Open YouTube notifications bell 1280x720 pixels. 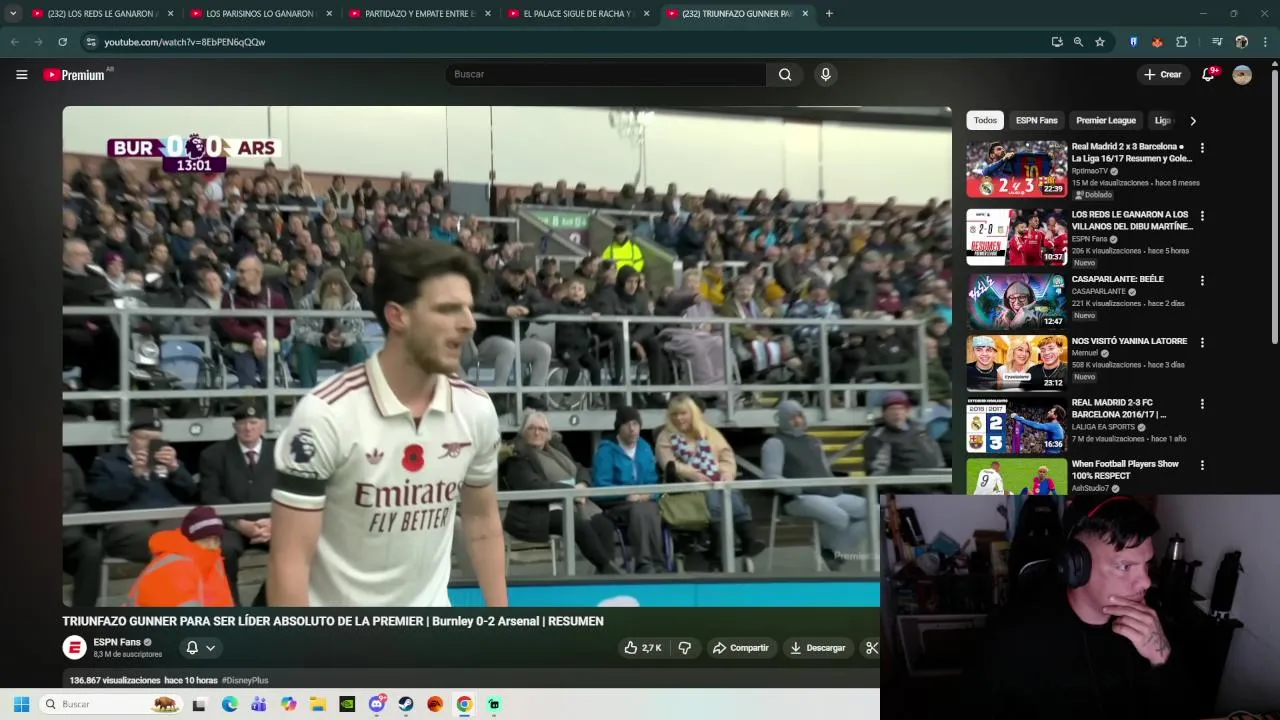click(x=1207, y=74)
